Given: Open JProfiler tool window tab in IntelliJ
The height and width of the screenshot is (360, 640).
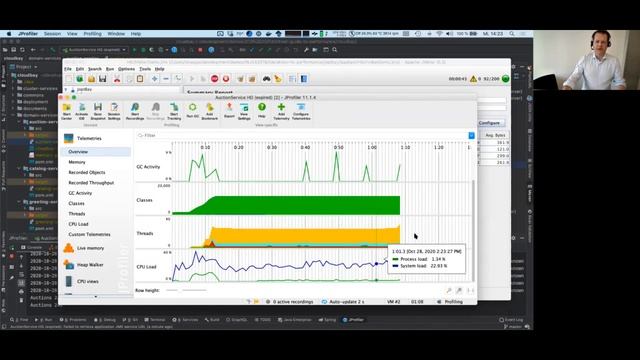Looking at the screenshot, I should (353, 320).
